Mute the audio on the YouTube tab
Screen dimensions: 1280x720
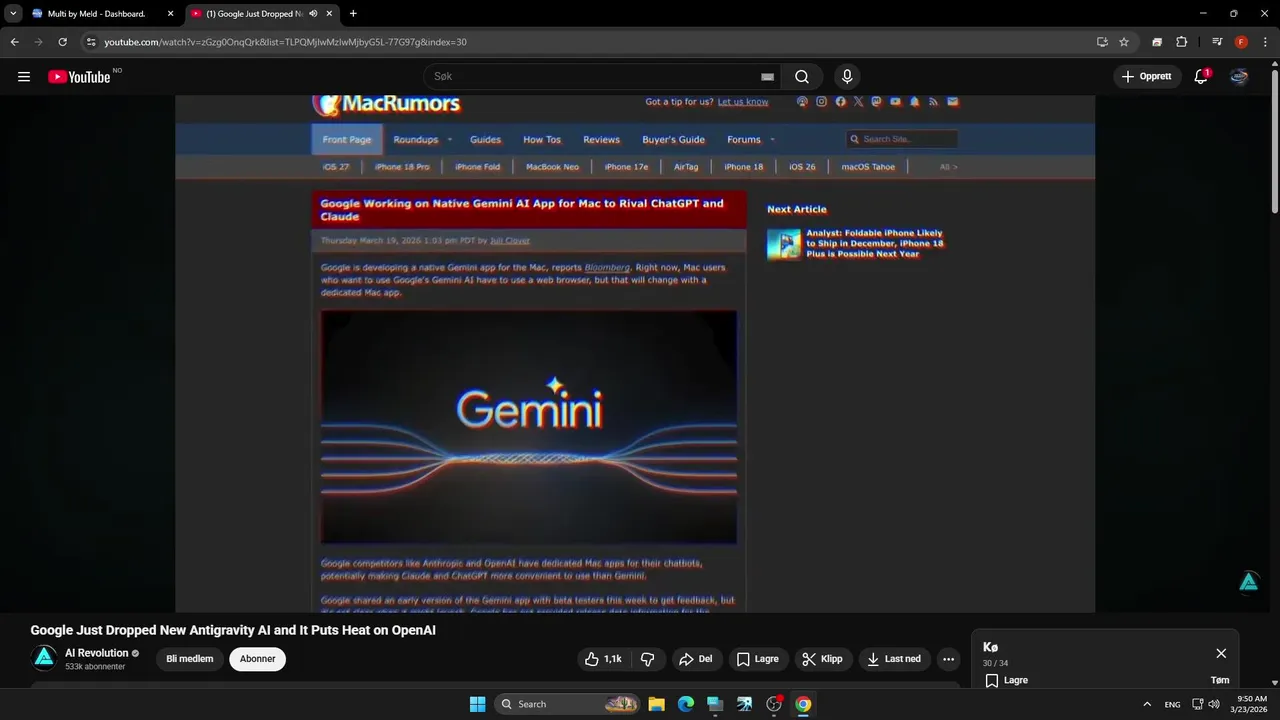pyautogui.click(x=314, y=14)
